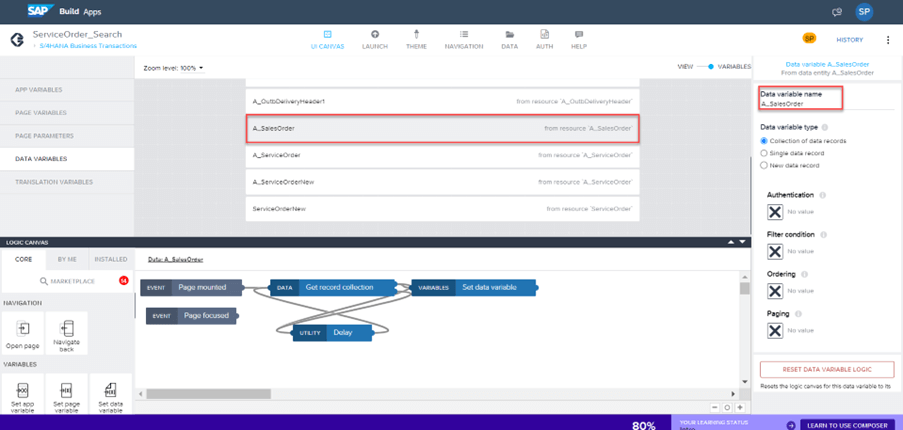Open the Marketplace search

(x=67, y=281)
